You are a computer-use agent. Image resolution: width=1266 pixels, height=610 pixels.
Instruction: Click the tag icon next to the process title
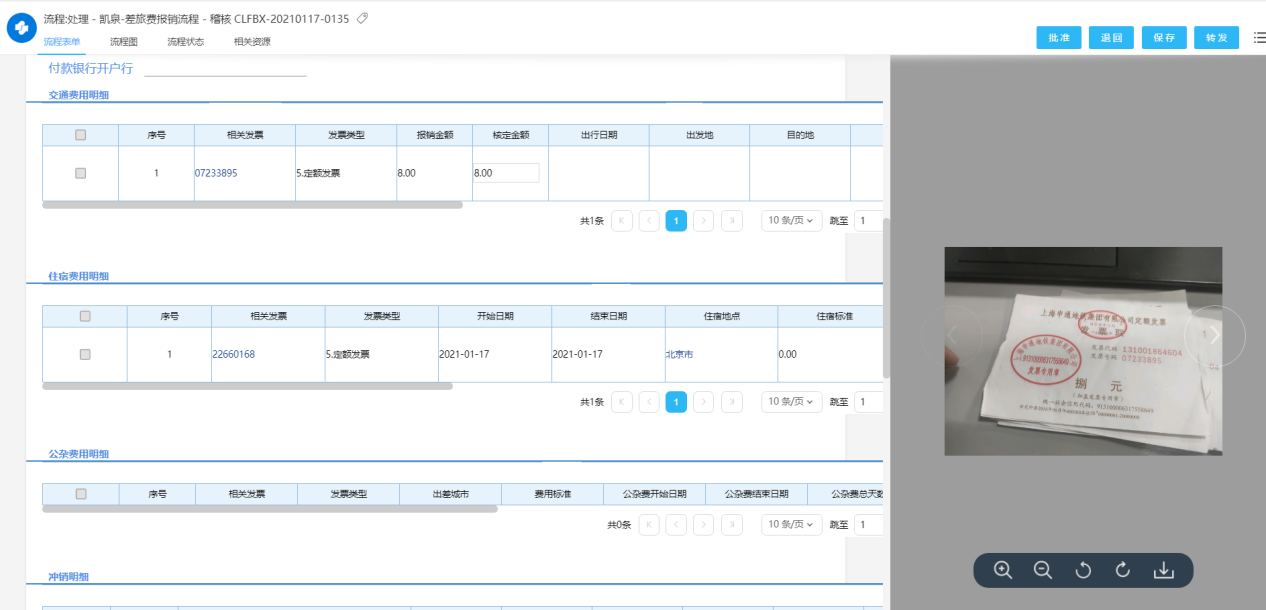click(x=362, y=18)
